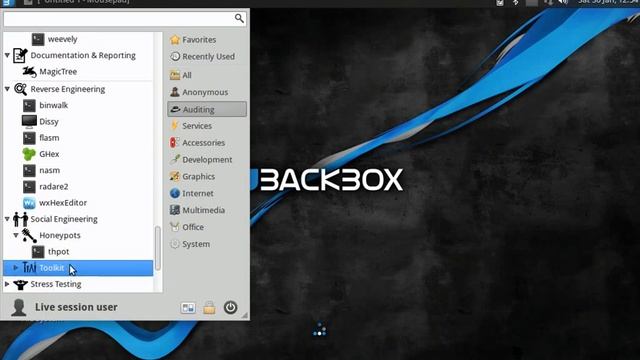Open the Accessories category

[x=207, y=143]
